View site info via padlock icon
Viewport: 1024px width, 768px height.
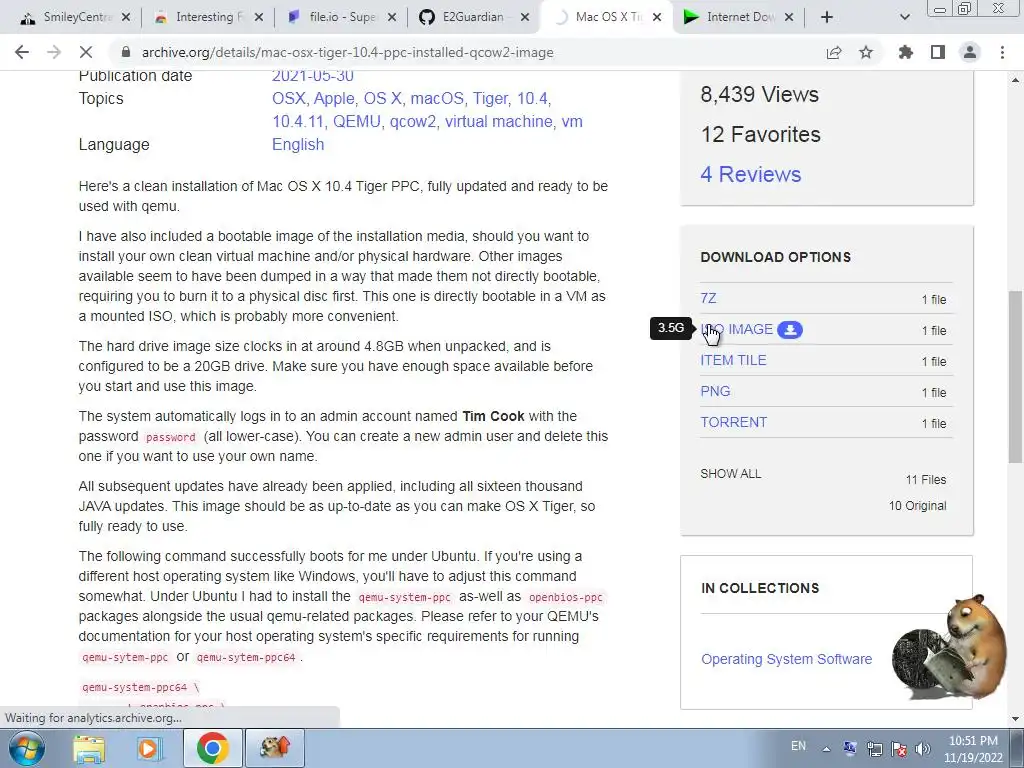coord(126,52)
